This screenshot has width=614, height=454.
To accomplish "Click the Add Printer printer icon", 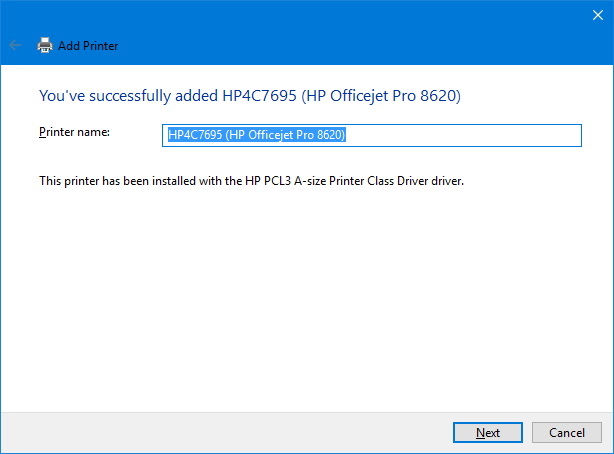I will click(45, 45).
